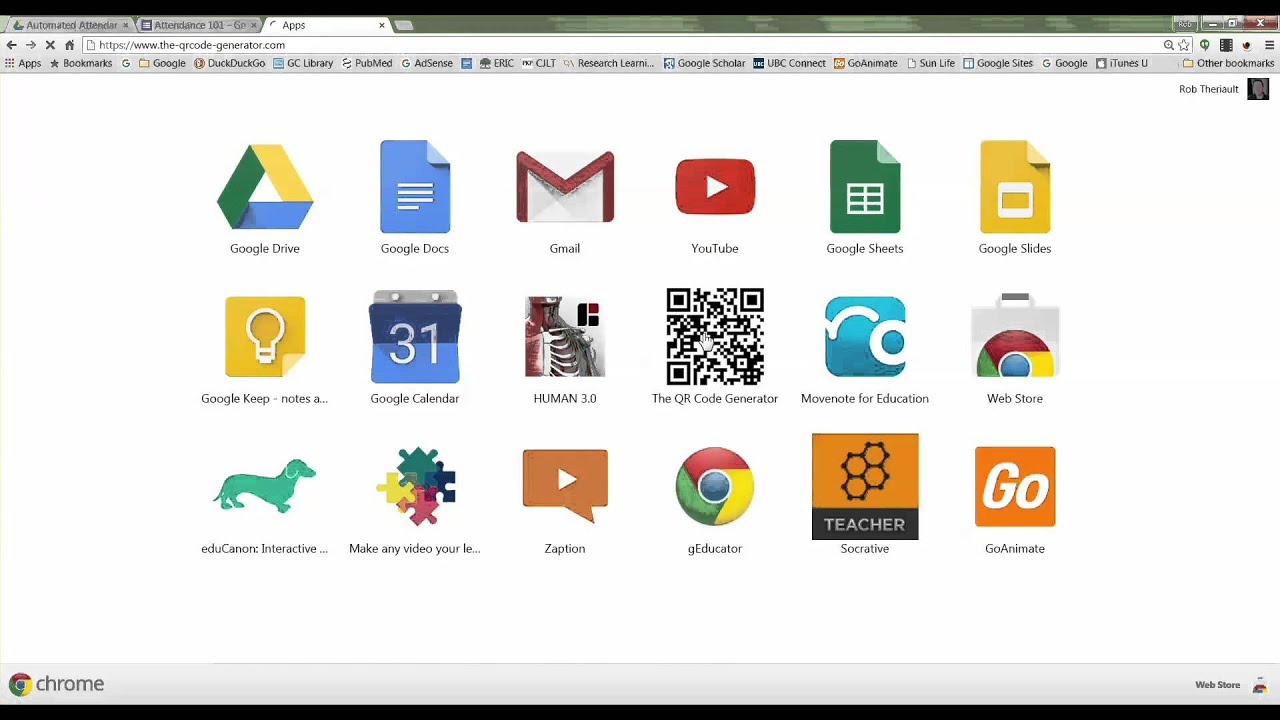Click the Rob Theriault name text

coord(1208,89)
